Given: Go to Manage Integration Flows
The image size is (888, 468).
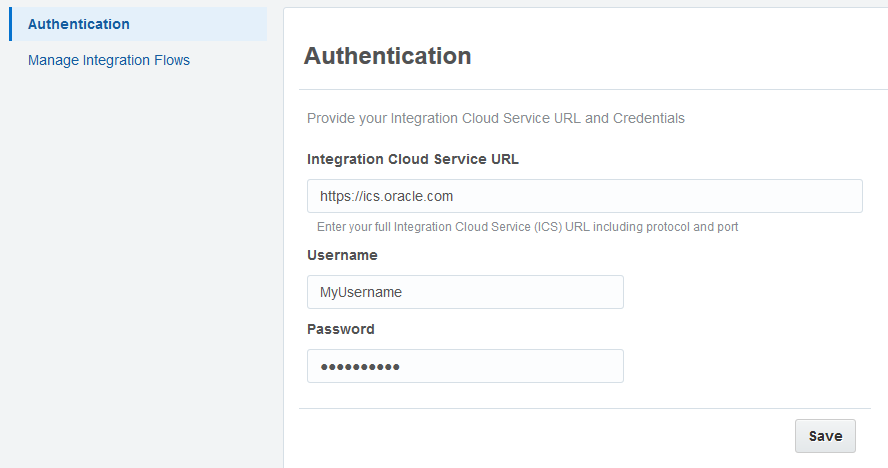Looking at the screenshot, I should (109, 60).
